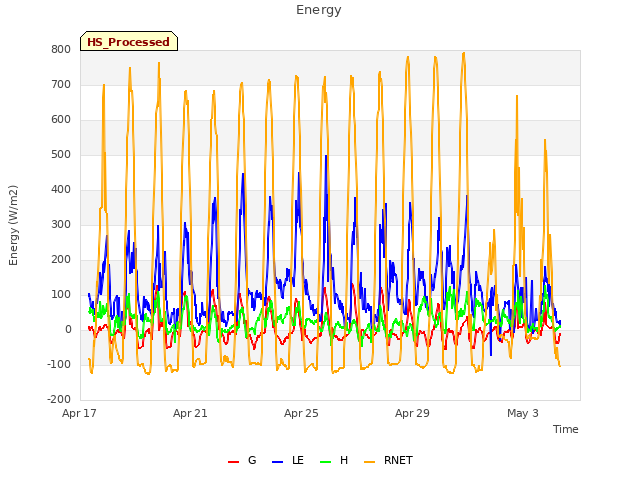Select the LE legend label
This screenshot has height=480, width=640.
tap(298, 460)
